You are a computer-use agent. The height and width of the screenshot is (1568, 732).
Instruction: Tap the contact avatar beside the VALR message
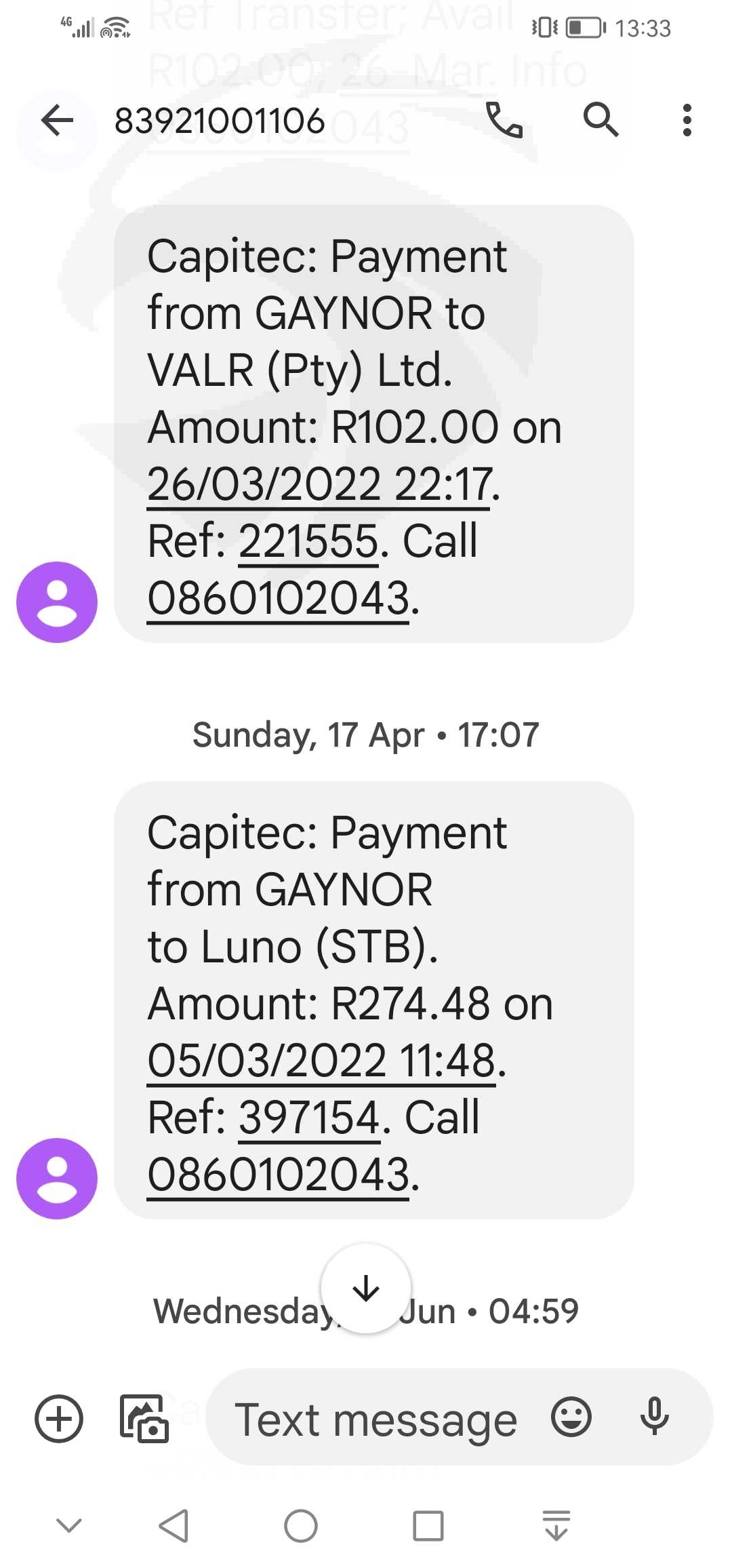[x=57, y=602]
